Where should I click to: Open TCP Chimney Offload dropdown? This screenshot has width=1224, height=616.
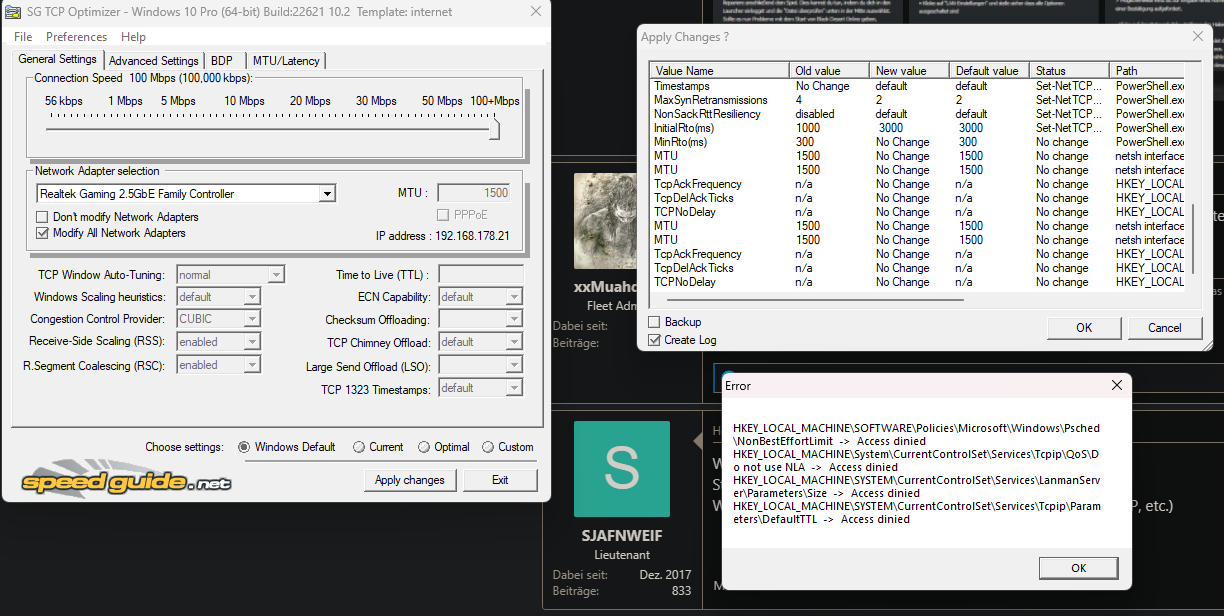pyautogui.click(x=480, y=342)
